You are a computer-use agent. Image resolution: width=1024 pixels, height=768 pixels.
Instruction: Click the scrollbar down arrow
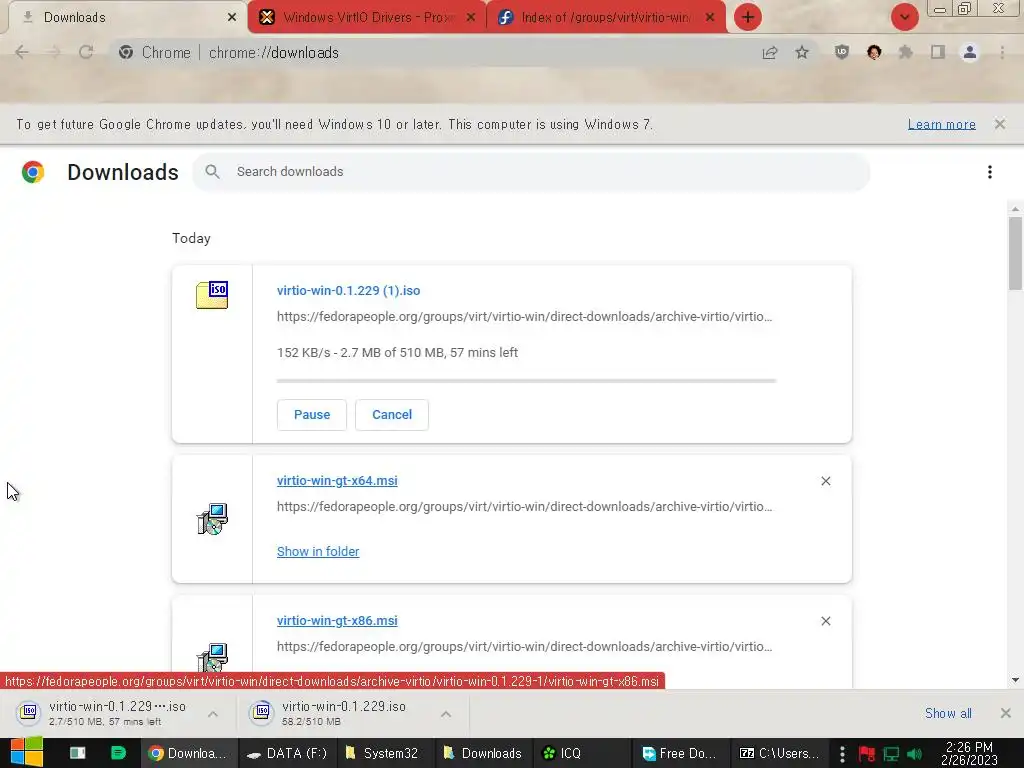[x=1015, y=680]
